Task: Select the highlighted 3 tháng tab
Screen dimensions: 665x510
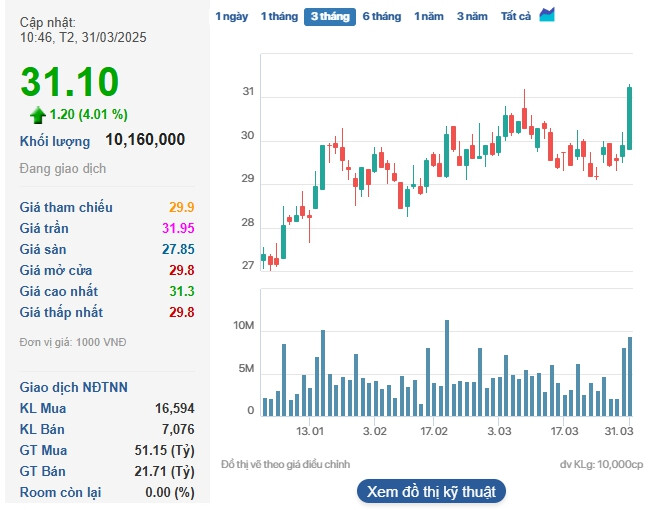Action: [329, 16]
